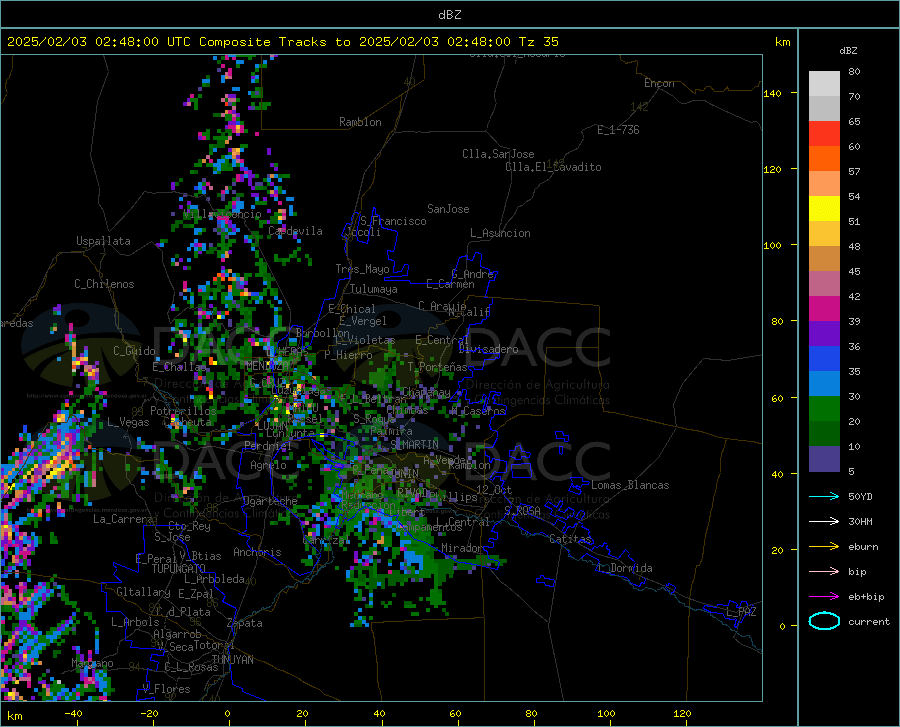Click the 'TUPUNGATO' map label
The height and width of the screenshot is (727, 900).
pos(179,569)
